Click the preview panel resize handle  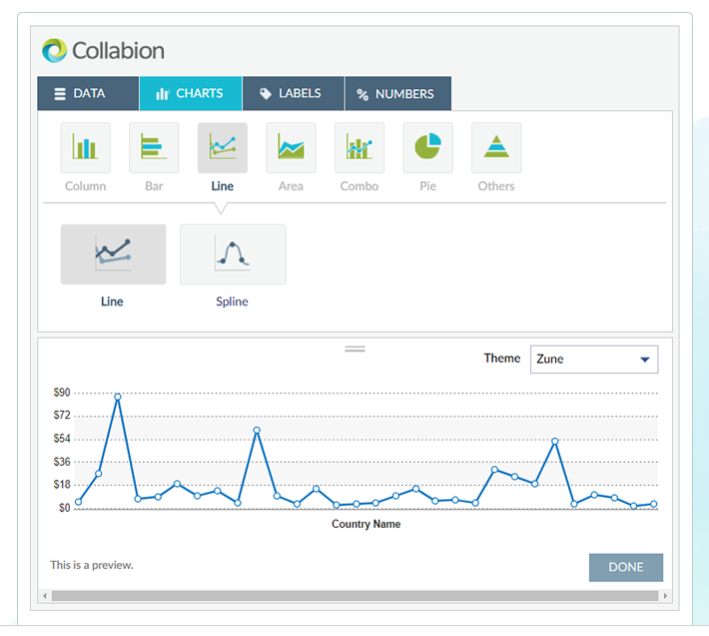(x=355, y=349)
